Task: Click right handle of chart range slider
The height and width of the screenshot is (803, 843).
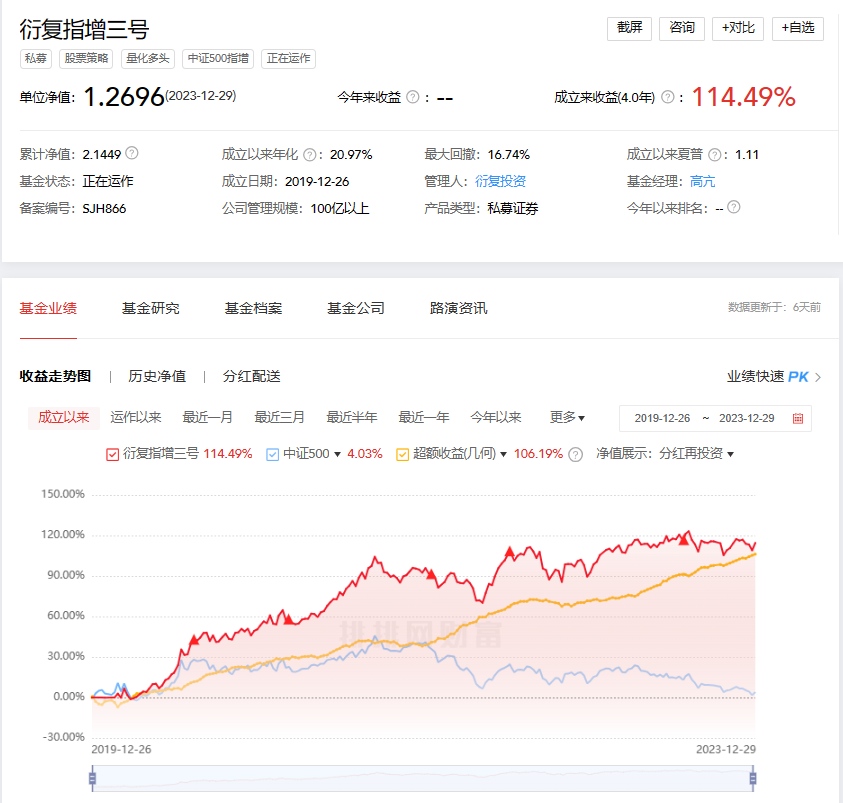Action: coord(753,778)
